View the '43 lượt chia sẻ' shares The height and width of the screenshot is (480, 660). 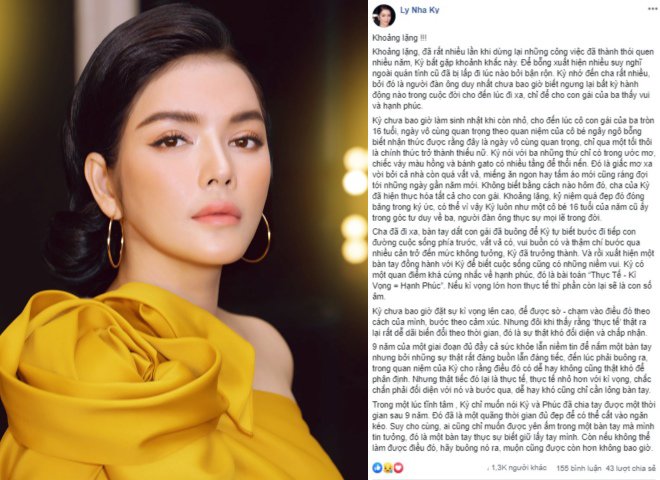[x=631, y=468]
